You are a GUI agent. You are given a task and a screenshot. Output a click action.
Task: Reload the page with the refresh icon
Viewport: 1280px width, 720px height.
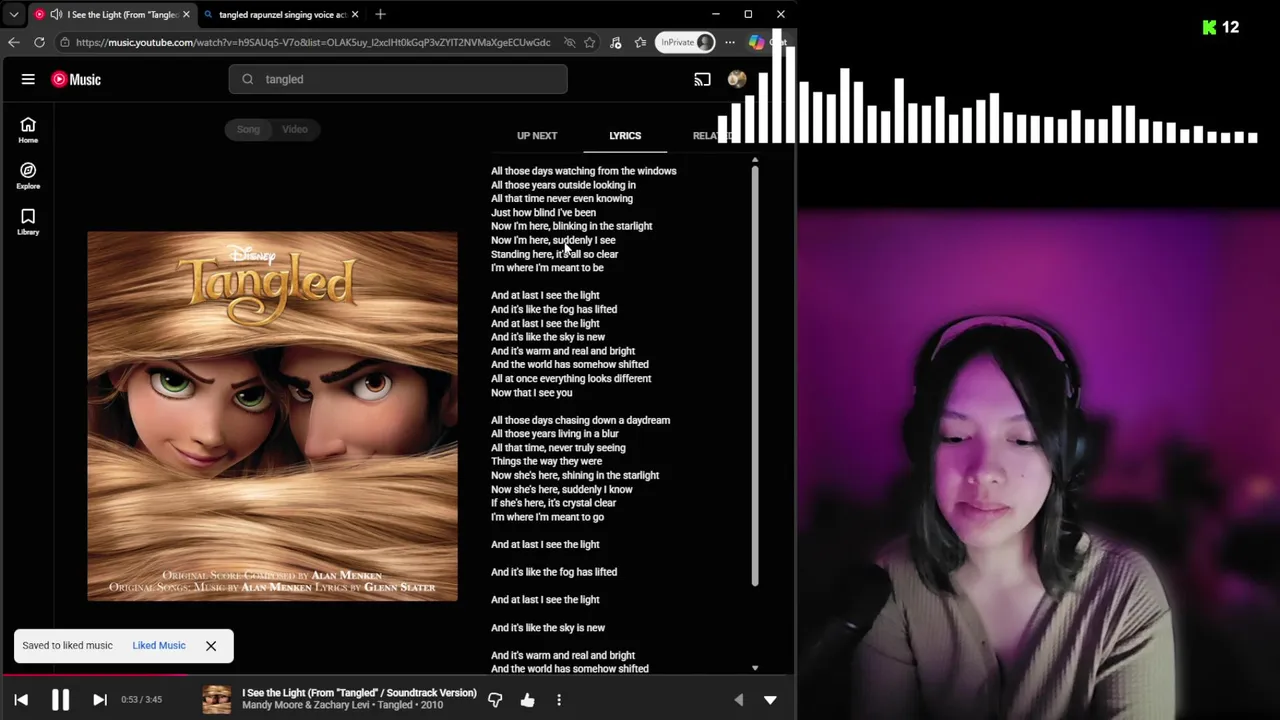click(39, 42)
